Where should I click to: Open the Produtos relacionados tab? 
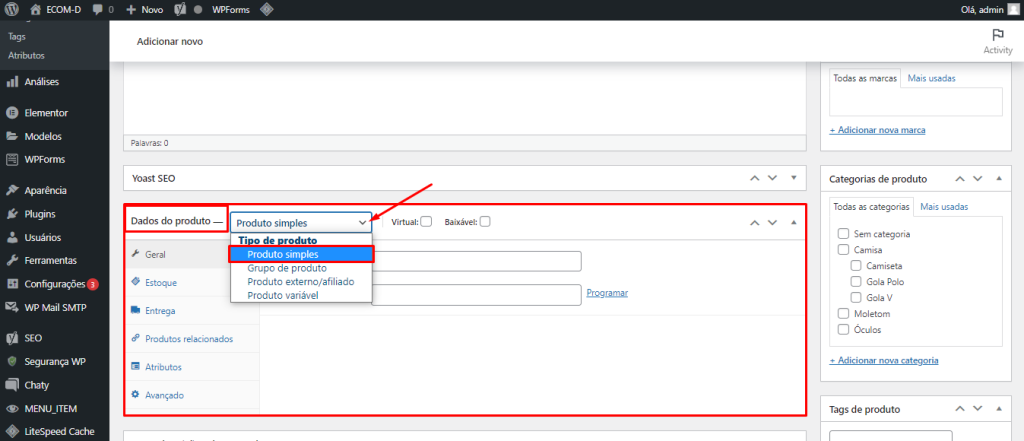tap(192, 338)
